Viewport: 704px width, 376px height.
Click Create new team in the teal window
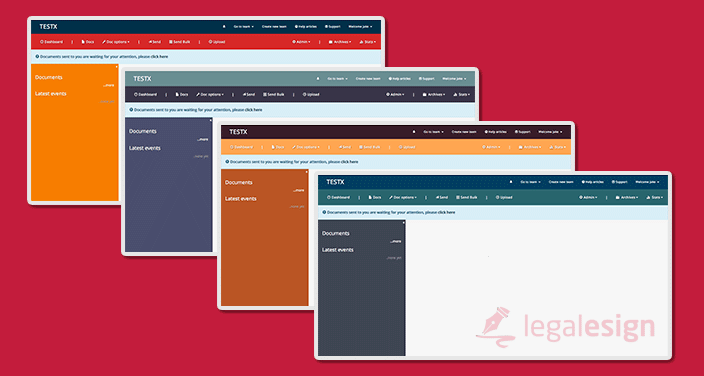pos(561,182)
